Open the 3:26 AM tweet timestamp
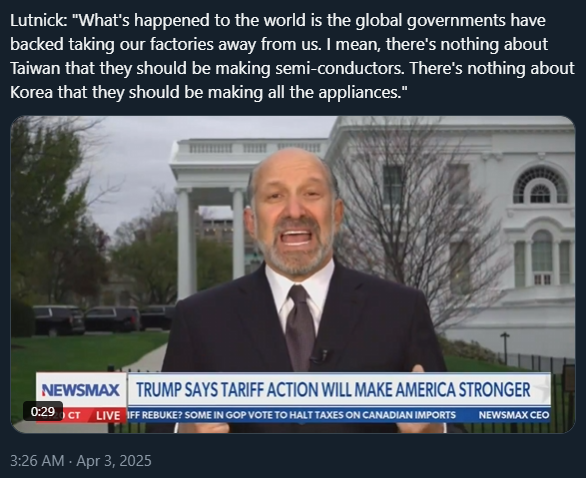Viewport: 586px width, 478px height. [x=37, y=461]
